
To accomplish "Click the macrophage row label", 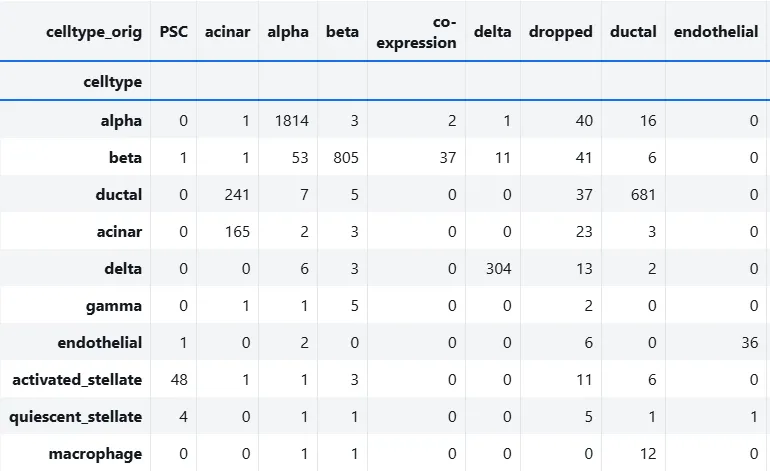I will point(95,454).
